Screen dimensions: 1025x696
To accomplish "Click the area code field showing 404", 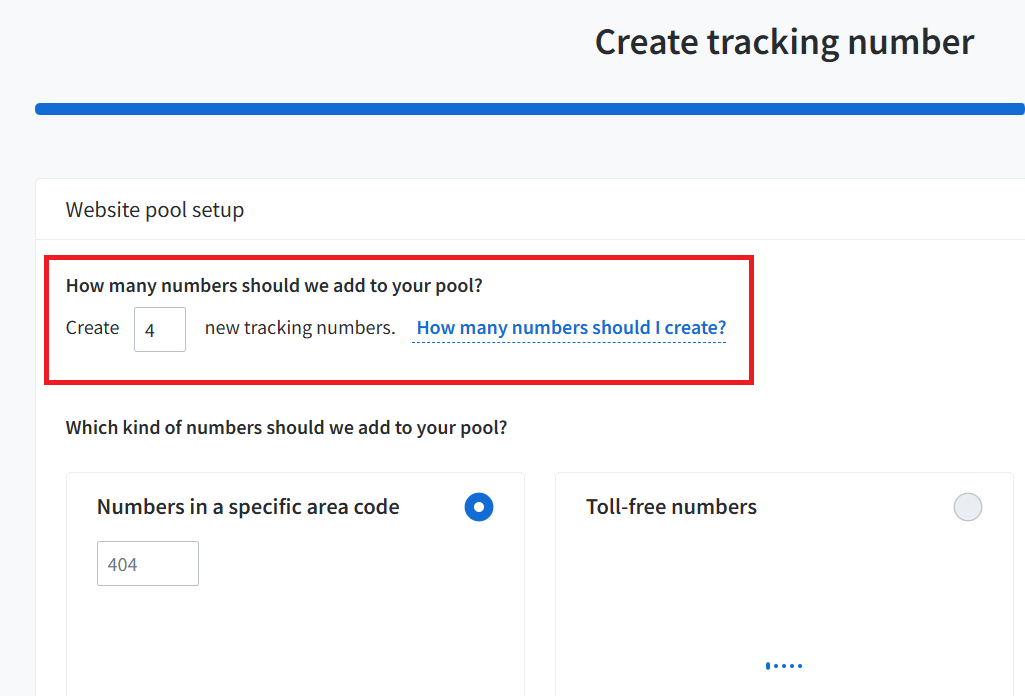I will pos(148,564).
